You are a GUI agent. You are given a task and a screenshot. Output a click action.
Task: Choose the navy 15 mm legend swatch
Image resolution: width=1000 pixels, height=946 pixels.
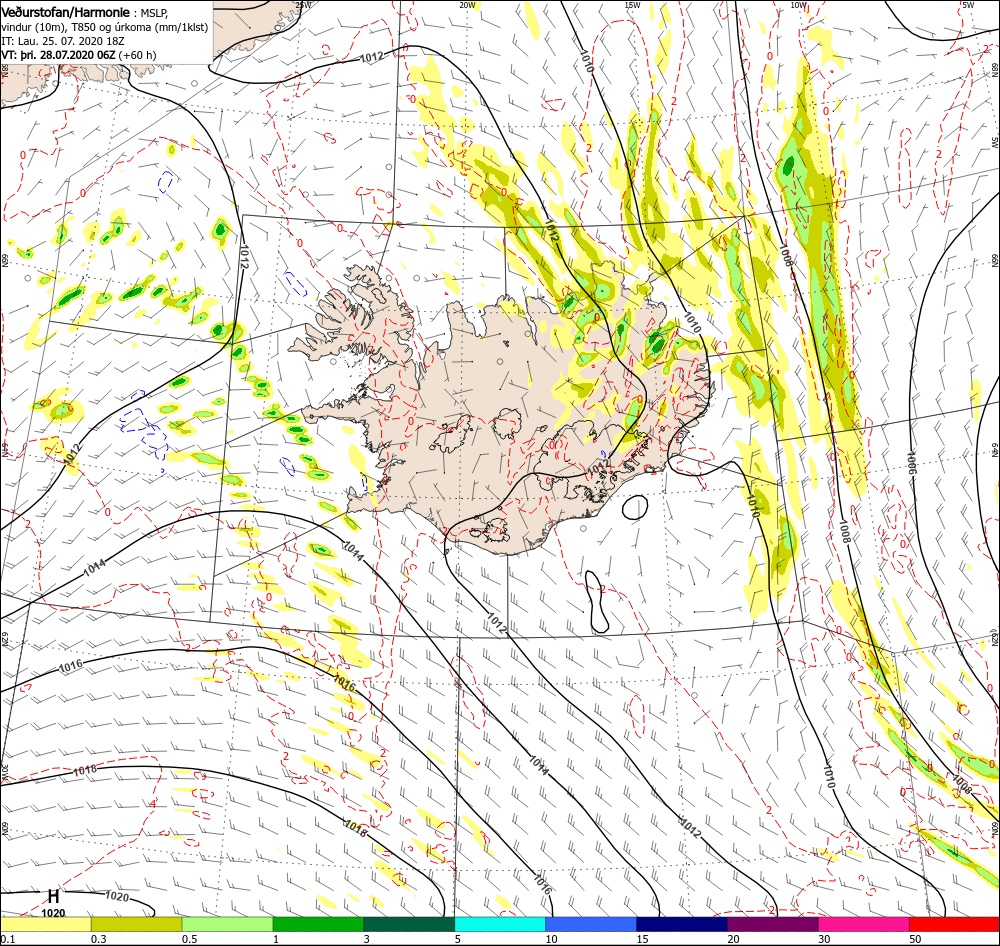tap(682, 924)
